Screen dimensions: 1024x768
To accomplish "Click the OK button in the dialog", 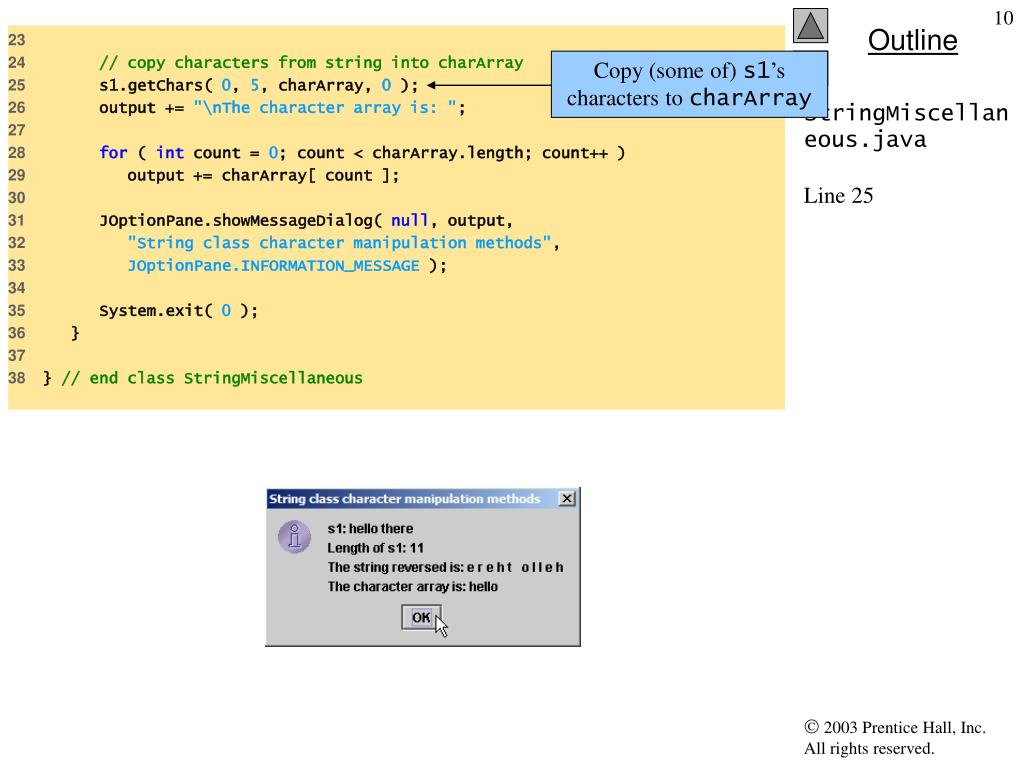I will click(421, 617).
